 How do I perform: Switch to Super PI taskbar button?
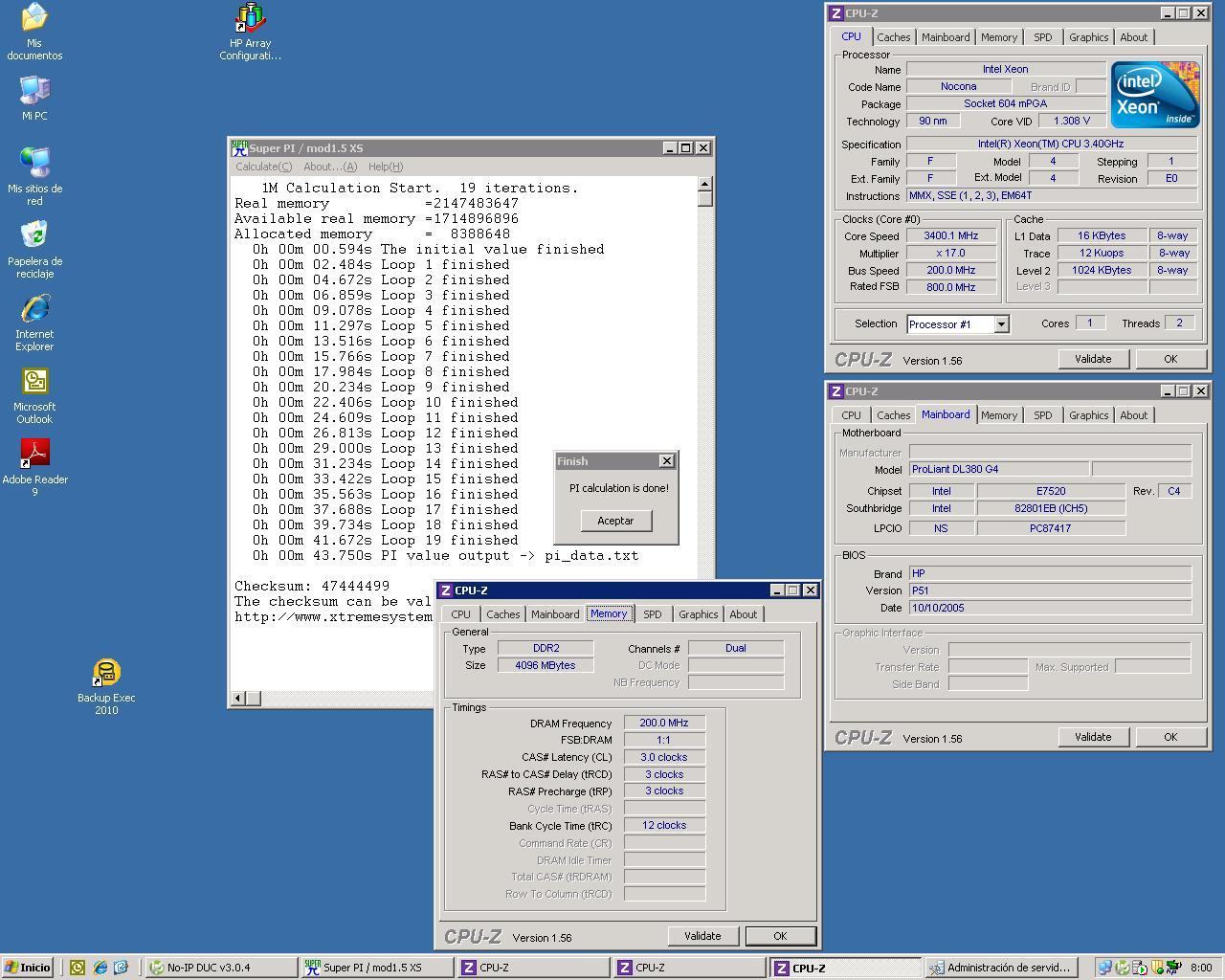click(377, 968)
